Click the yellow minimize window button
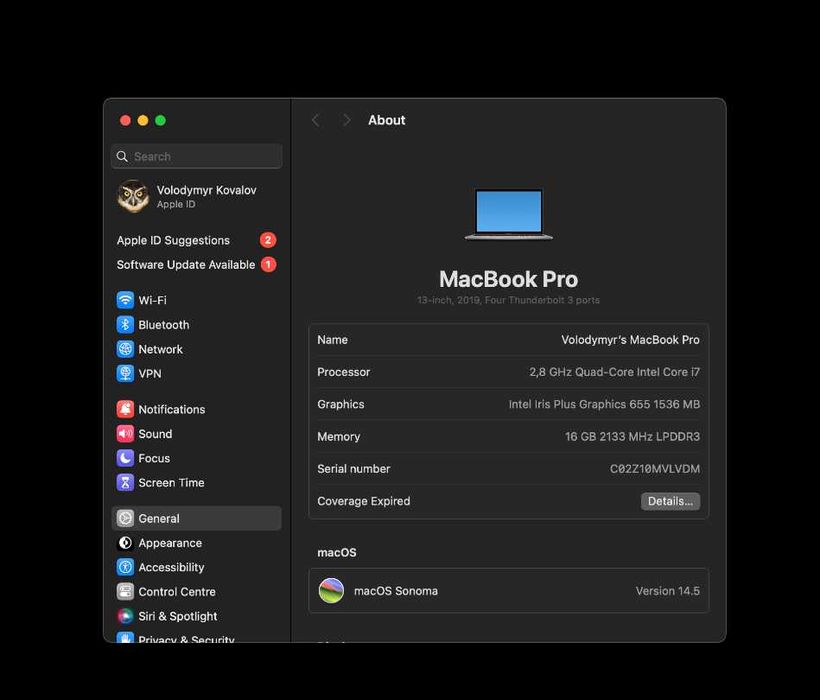The image size is (820, 700). point(143,120)
